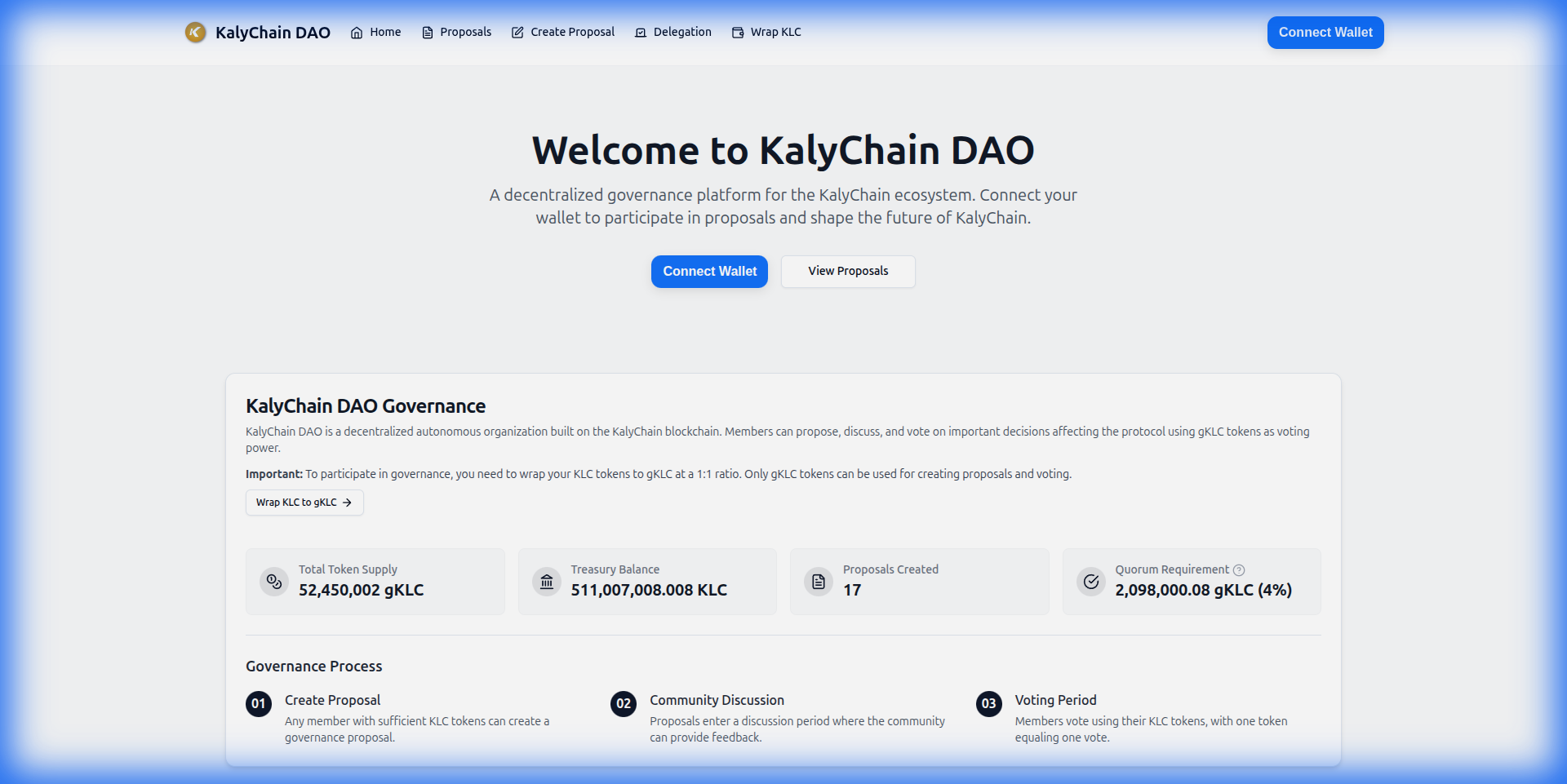Click the Proposals document icon in navbar
This screenshot has width=1567, height=784.
point(428,33)
